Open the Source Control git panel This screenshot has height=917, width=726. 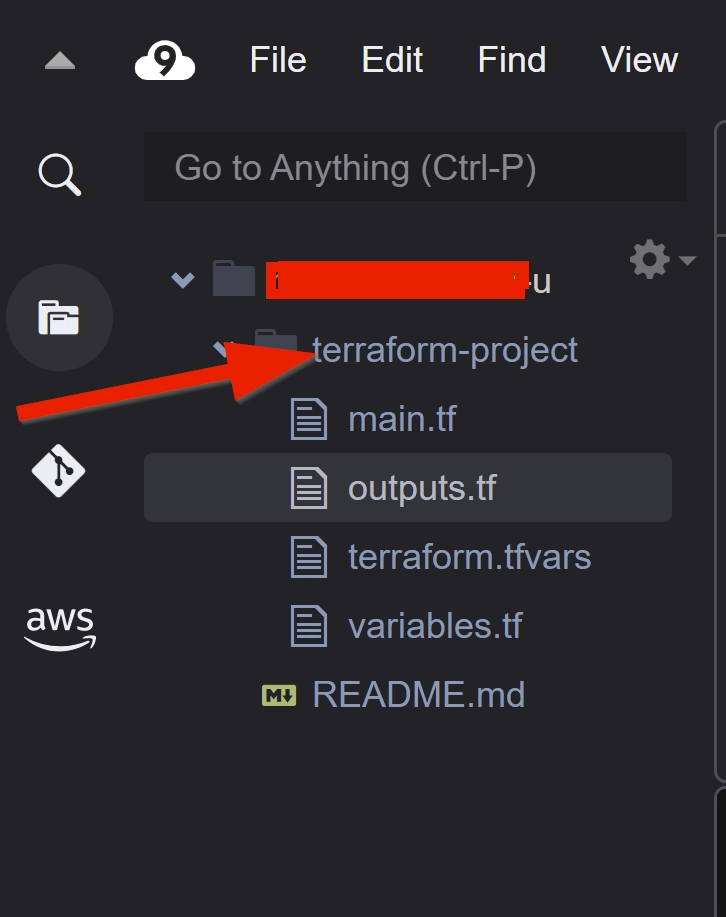[x=58, y=471]
